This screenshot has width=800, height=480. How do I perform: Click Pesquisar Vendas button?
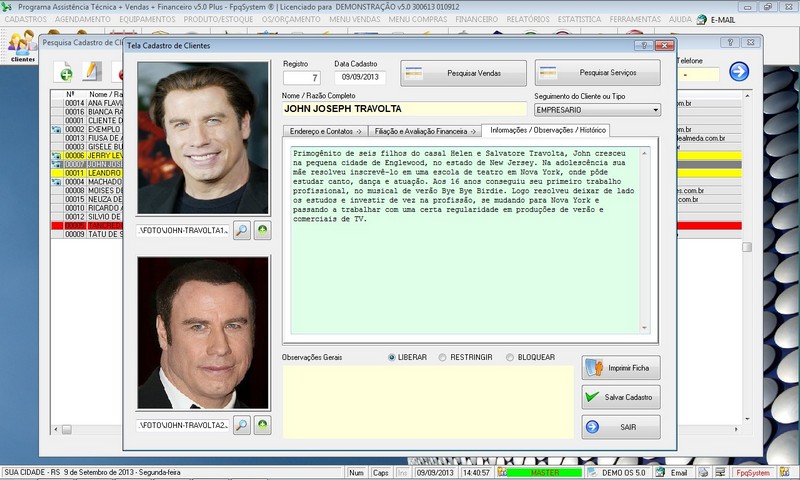coord(463,73)
